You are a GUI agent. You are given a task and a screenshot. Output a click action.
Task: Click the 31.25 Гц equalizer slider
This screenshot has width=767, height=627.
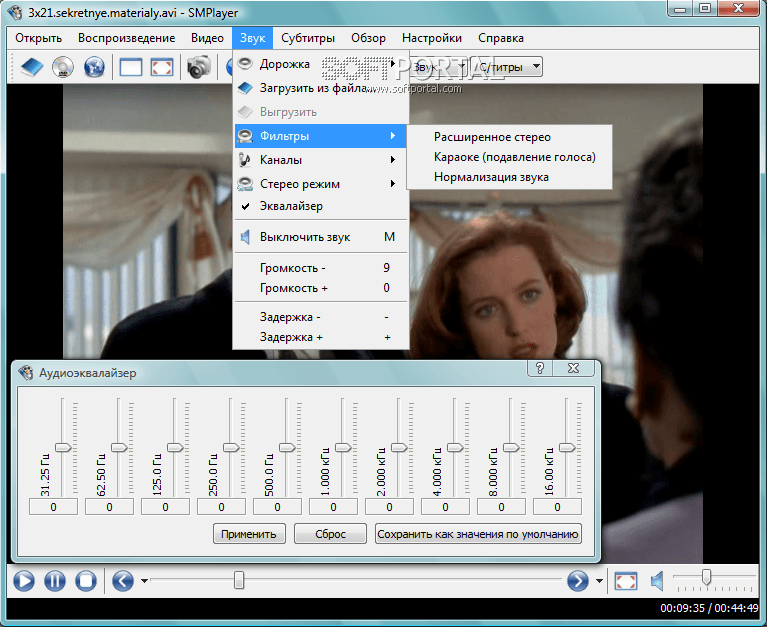63,448
